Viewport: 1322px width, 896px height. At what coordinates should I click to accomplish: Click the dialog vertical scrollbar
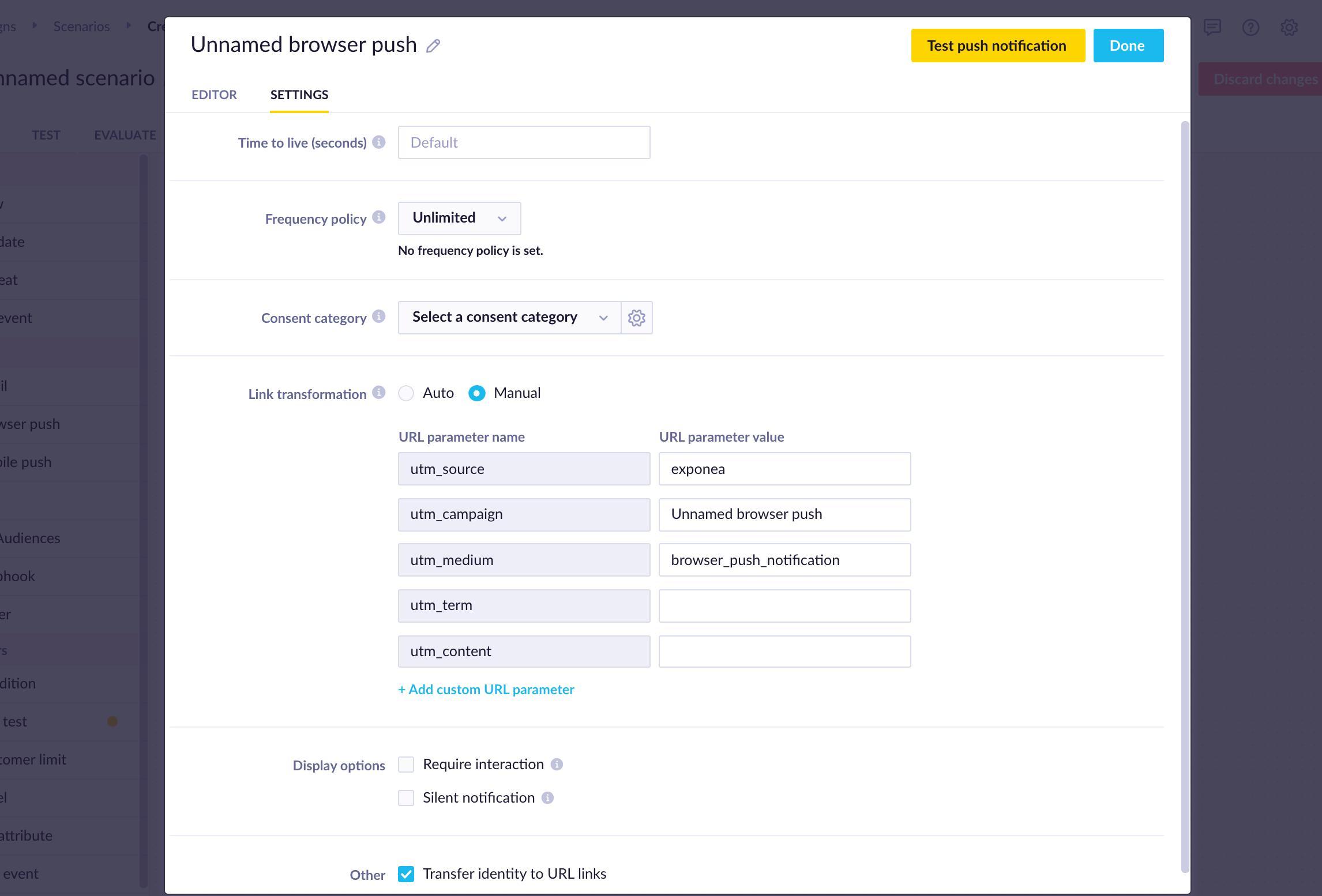click(x=1185, y=497)
